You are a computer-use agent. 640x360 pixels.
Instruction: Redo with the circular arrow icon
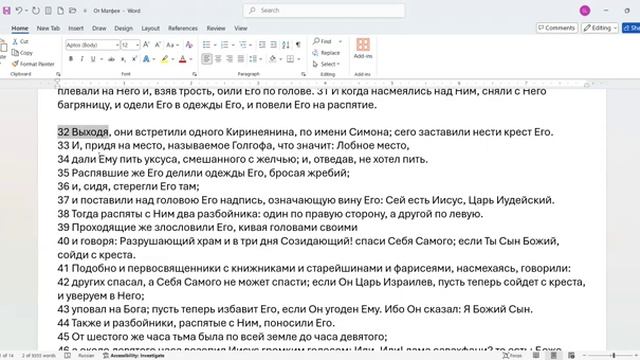tap(36, 11)
